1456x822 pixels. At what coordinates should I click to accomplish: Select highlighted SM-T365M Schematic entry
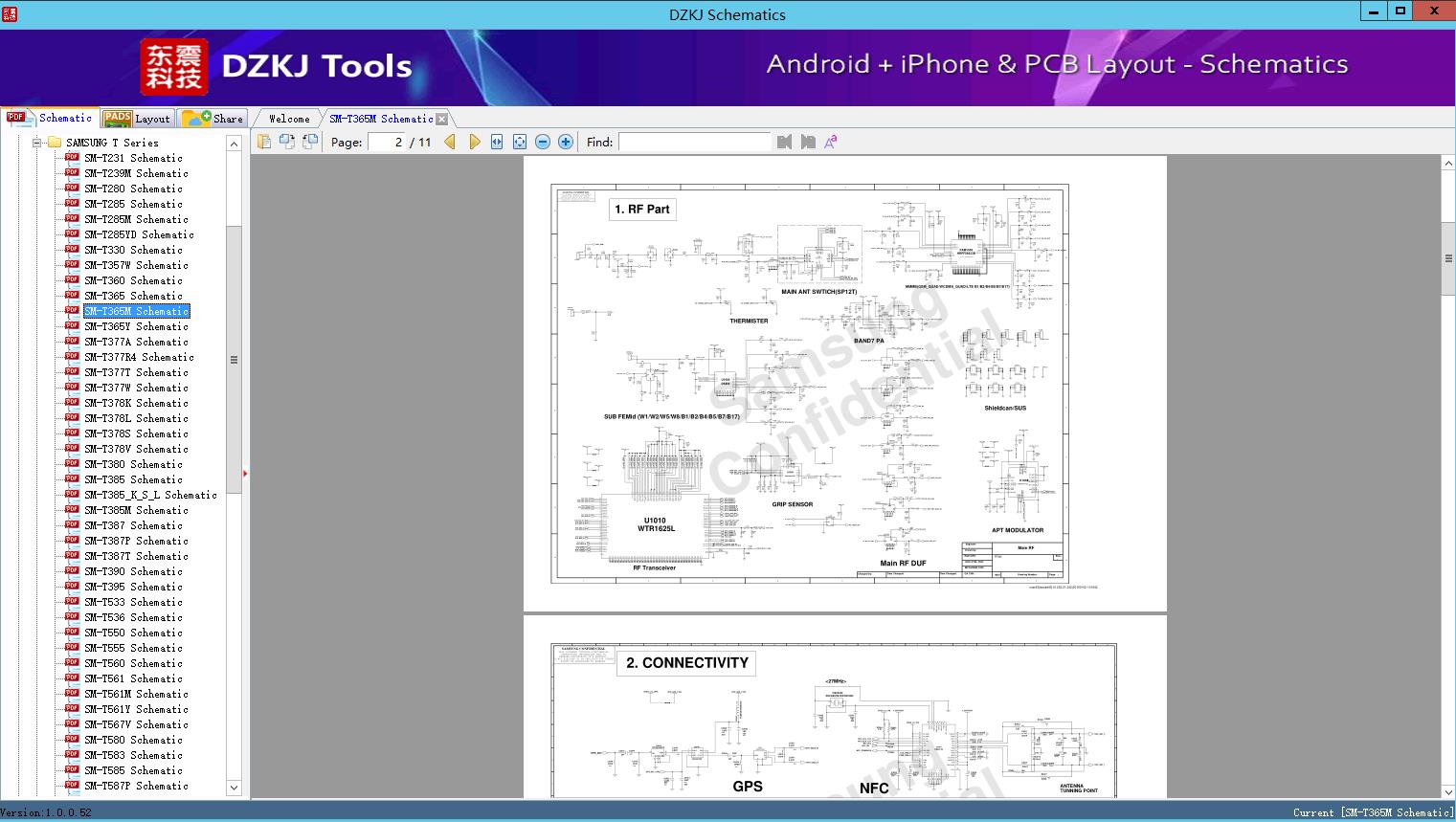(137, 311)
